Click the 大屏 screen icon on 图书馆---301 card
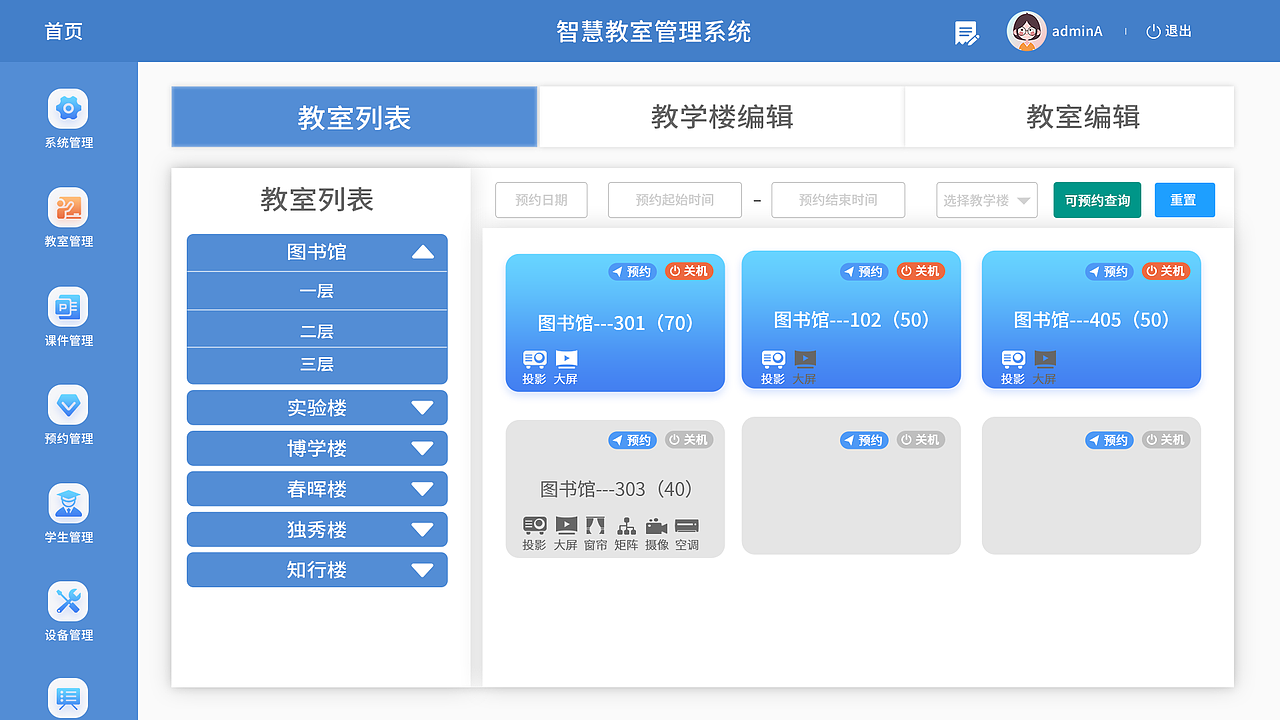 tap(565, 359)
